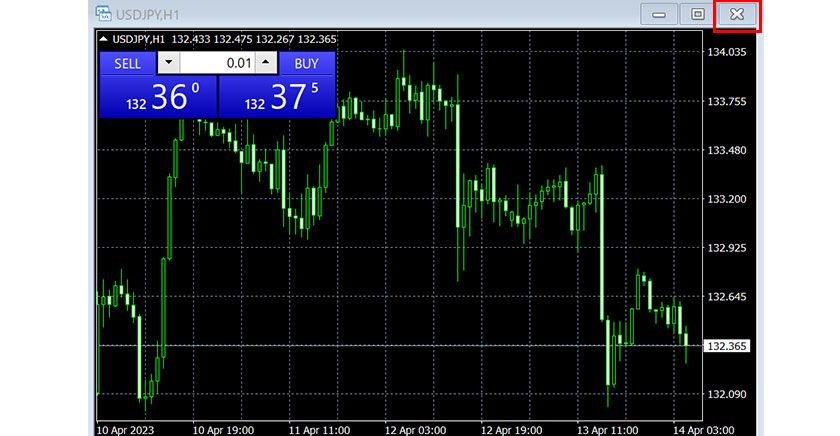Click the 0.01 lot volume input field
Image resolution: width=840 pixels, height=436 pixels.
tap(217, 63)
